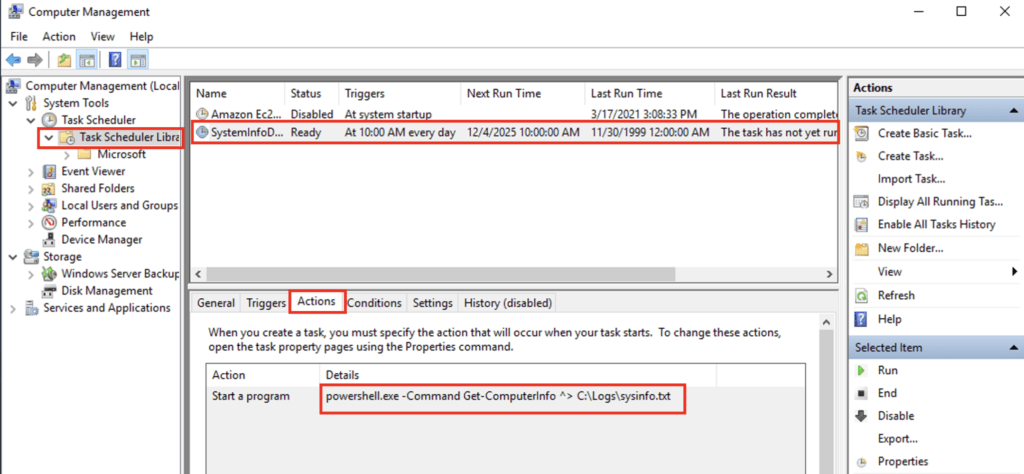Switch to the Triggers tab
This screenshot has width=1024, height=474.
tap(266, 303)
